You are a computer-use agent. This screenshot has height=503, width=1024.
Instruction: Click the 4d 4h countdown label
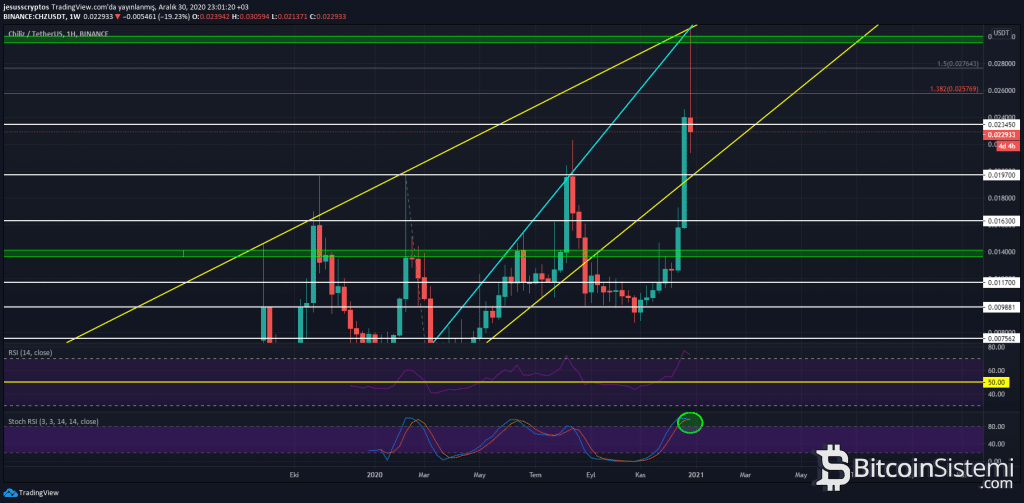[1008, 146]
